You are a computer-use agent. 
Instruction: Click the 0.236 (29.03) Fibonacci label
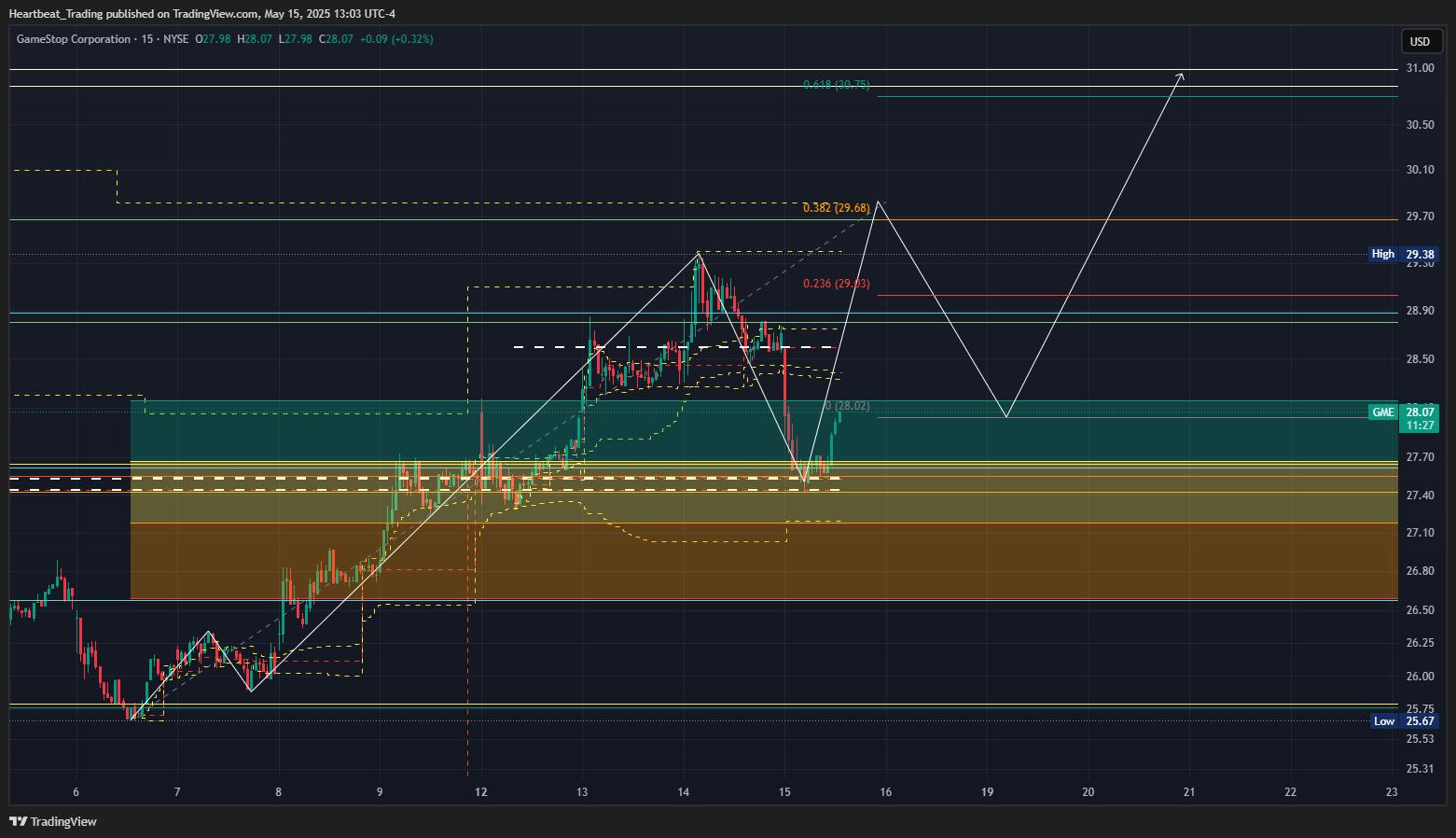[x=837, y=284]
